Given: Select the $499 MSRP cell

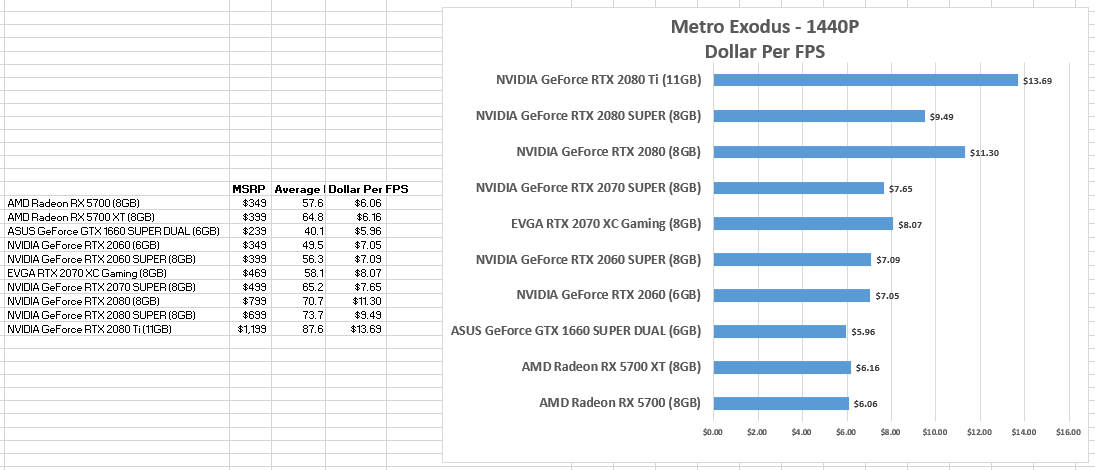Looking at the screenshot, I should pos(251,287).
